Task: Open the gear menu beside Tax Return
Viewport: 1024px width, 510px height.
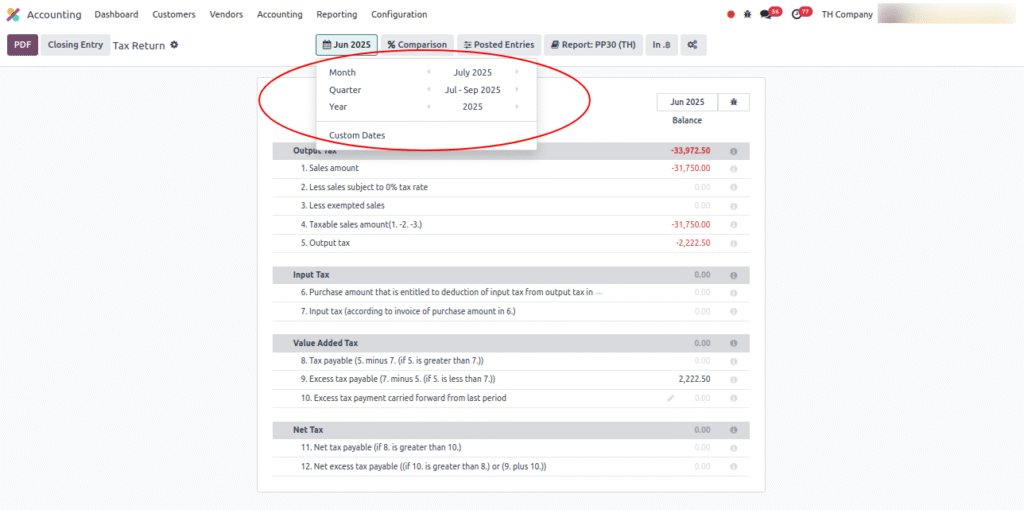Action: [174, 45]
